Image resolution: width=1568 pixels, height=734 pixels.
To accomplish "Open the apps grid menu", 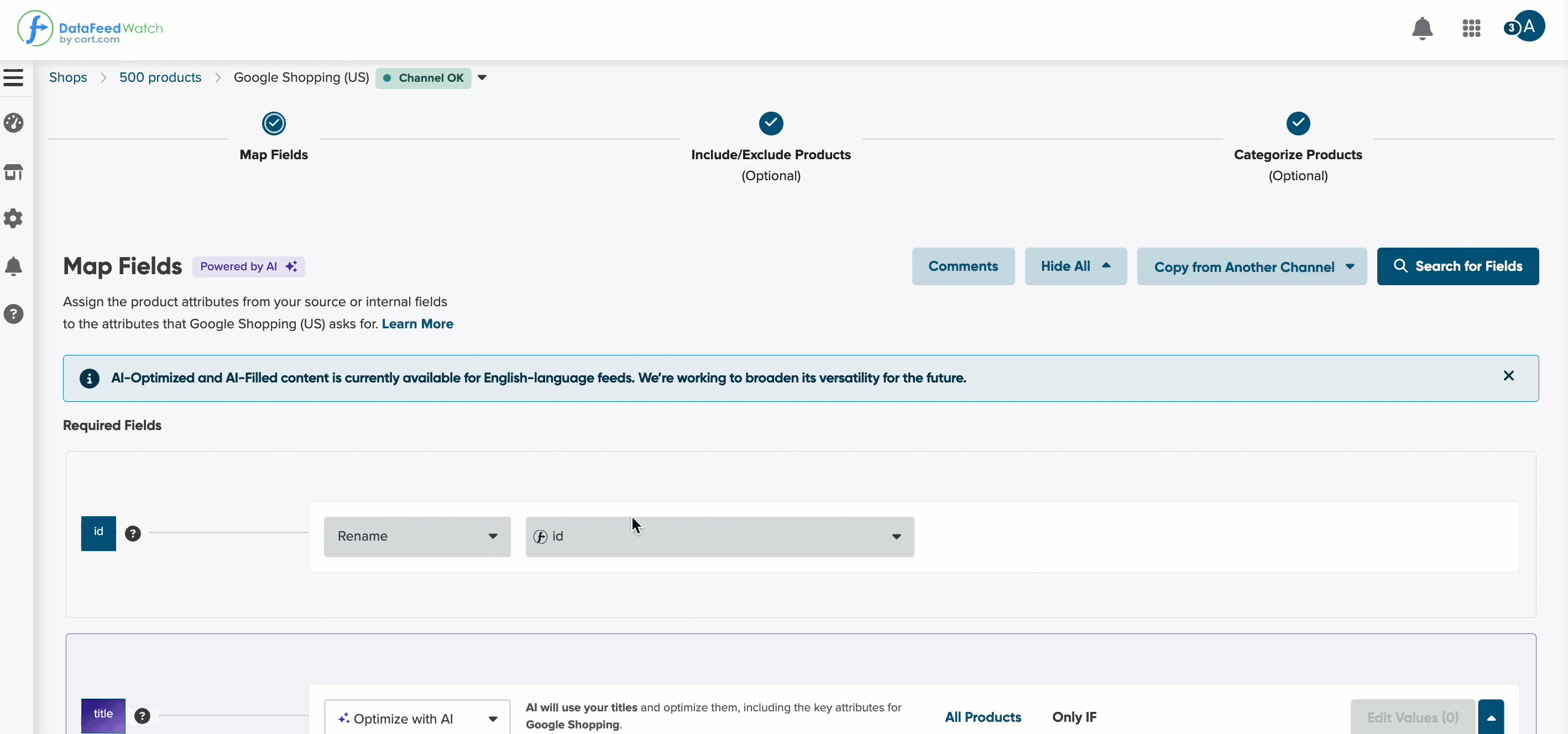I will (1471, 28).
